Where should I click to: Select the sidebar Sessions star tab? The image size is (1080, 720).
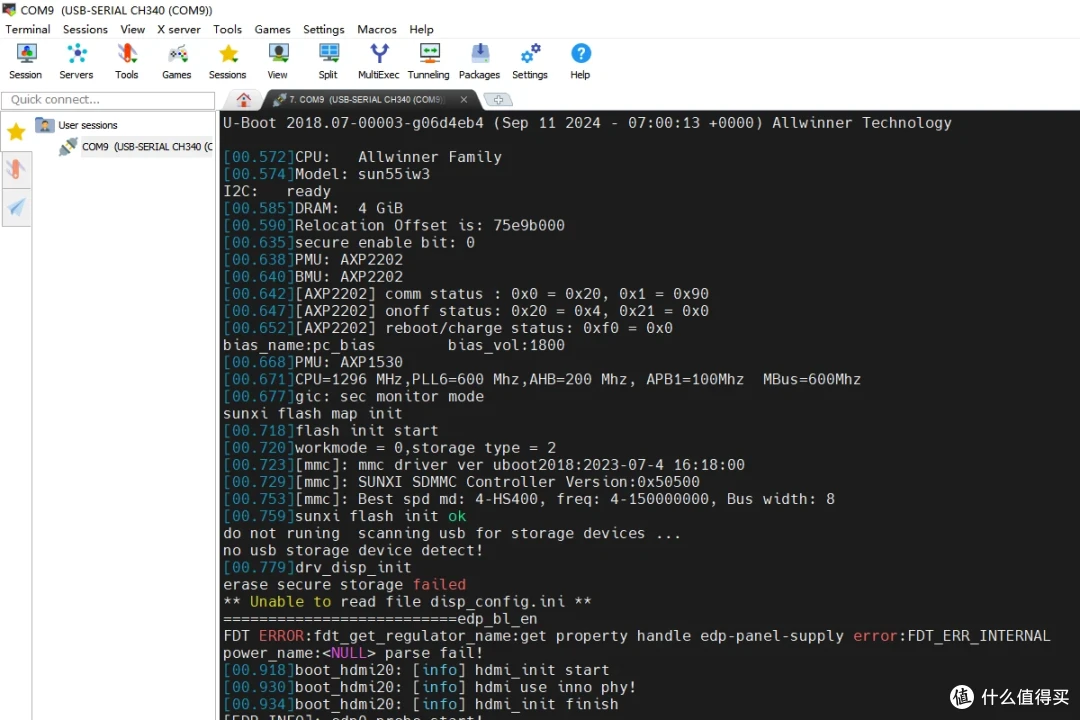pyautogui.click(x=16, y=131)
